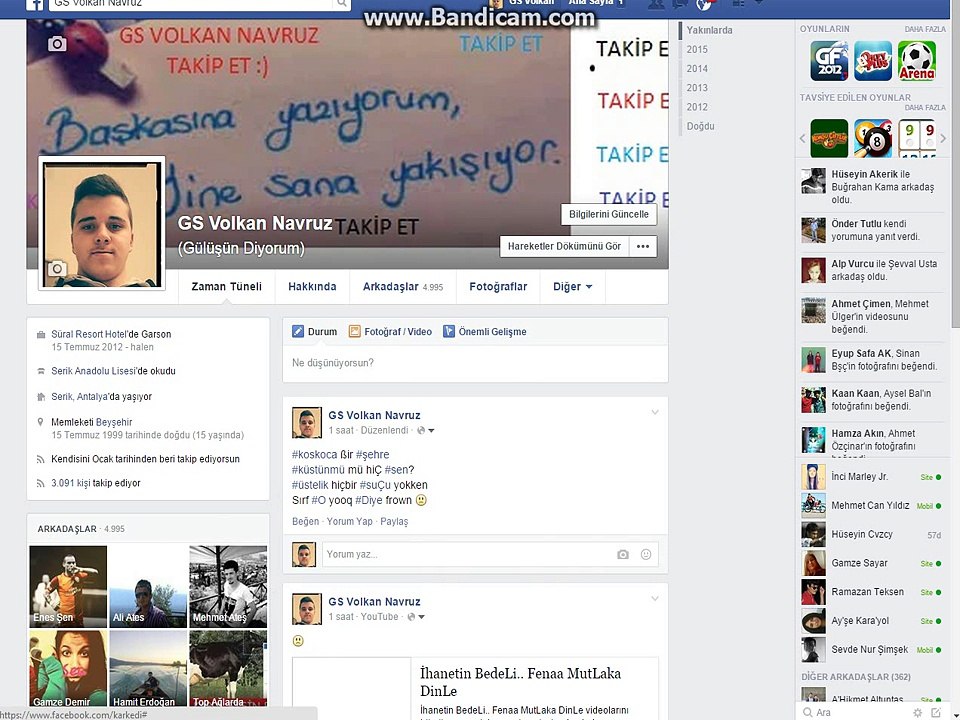Click the chat settings gear icon
The width and height of the screenshot is (960, 720).
point(917,713)
